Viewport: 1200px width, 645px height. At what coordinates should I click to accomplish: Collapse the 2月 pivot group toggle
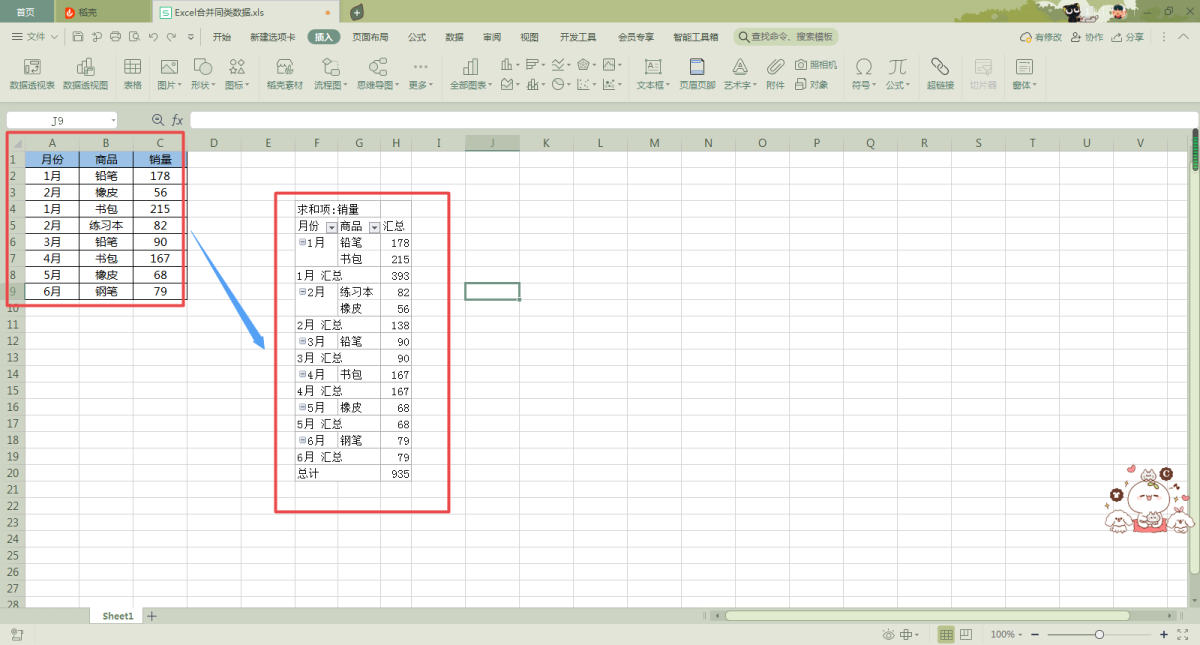click(302, 292)
